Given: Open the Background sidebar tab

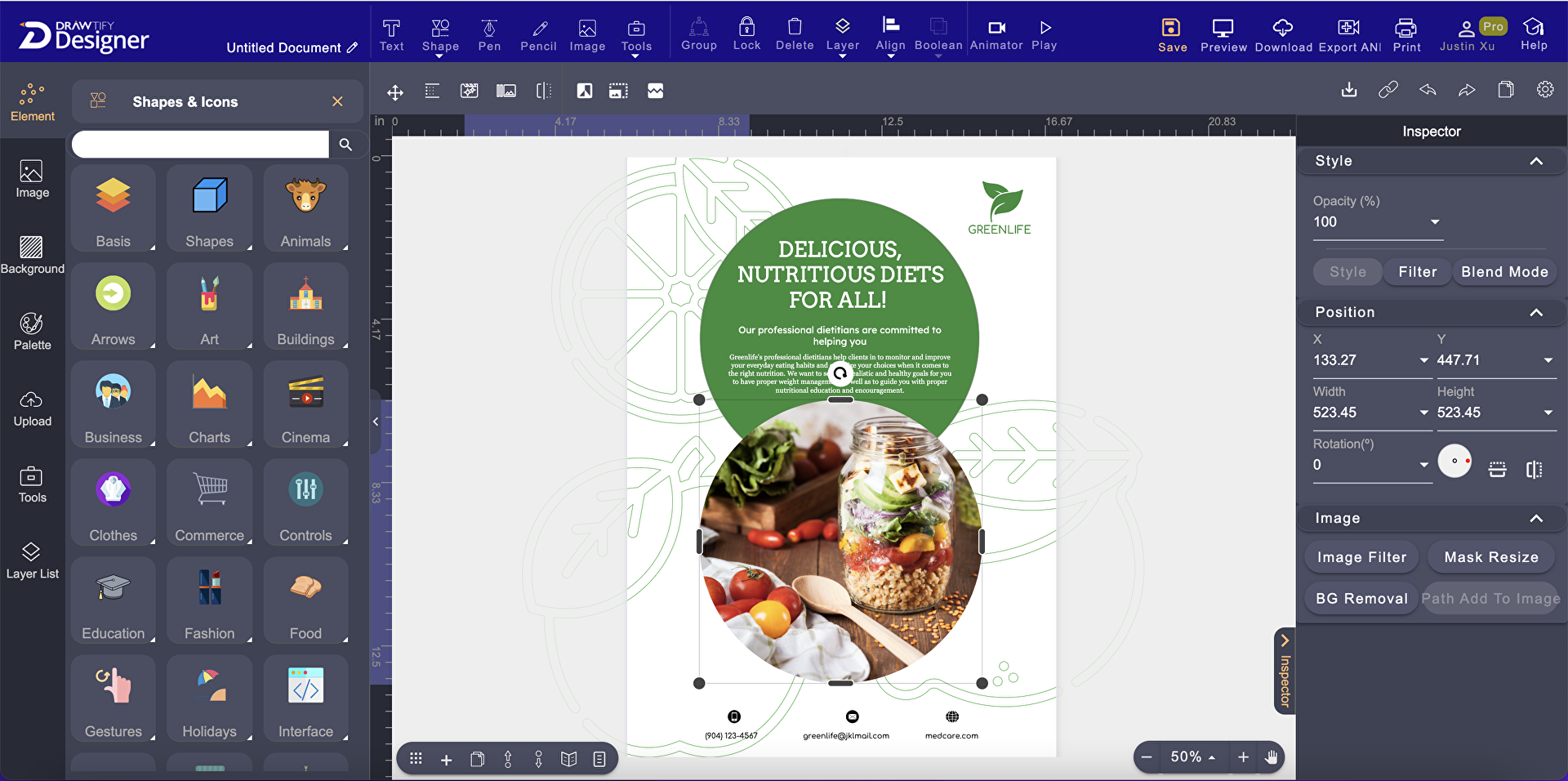Looking at the screenshot, I should [x=33, y=255].
